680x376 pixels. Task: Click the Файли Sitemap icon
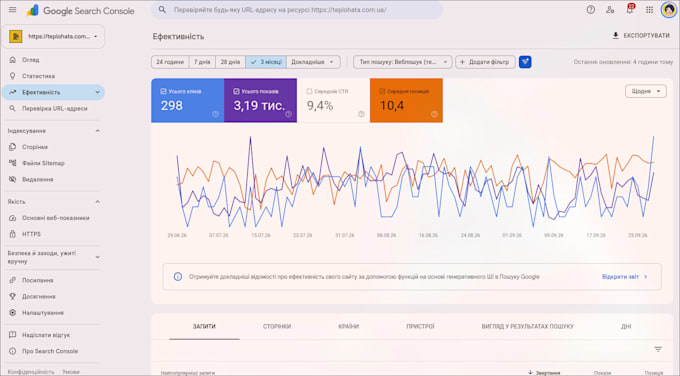pyautogui.click(x=13, y=163)
